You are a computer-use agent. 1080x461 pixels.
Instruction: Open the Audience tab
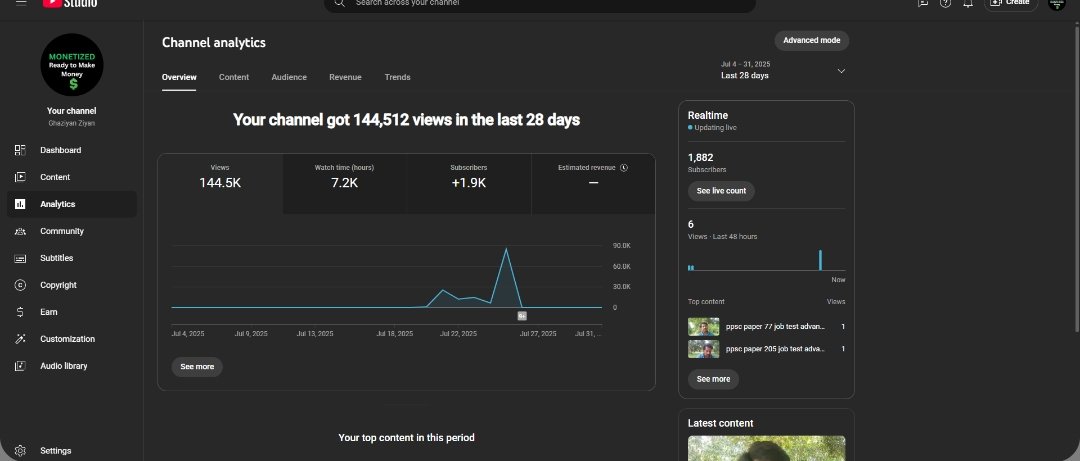point(289,77)
